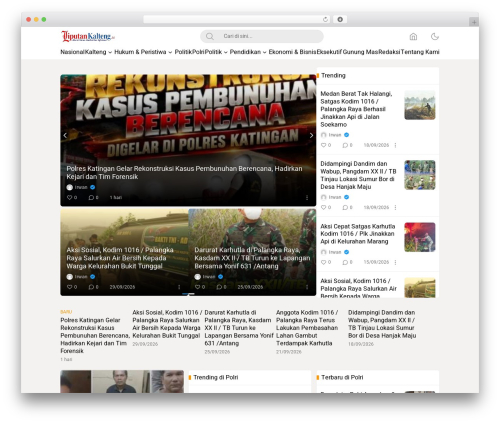Screen dimensions: 500x423
Task: Like trending article Aksi Cepat Satgas Karhutla
Action: click(x=323, y=262)
